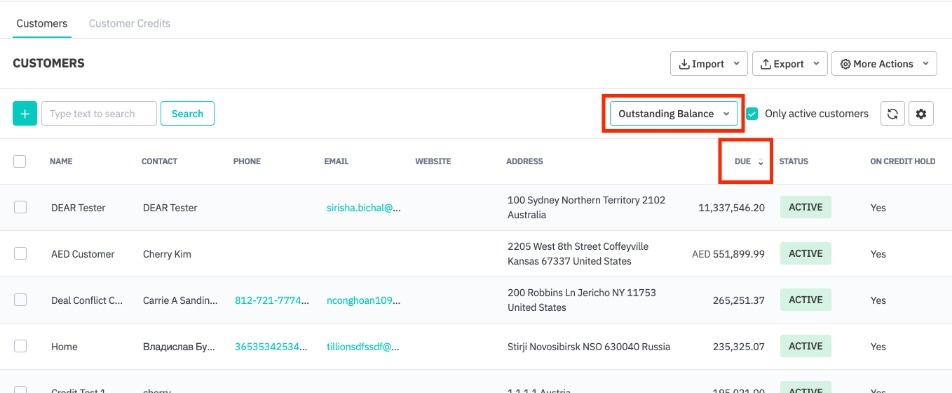Check the Home row checkbox
The image size is (952, 393).
[21, 346]
